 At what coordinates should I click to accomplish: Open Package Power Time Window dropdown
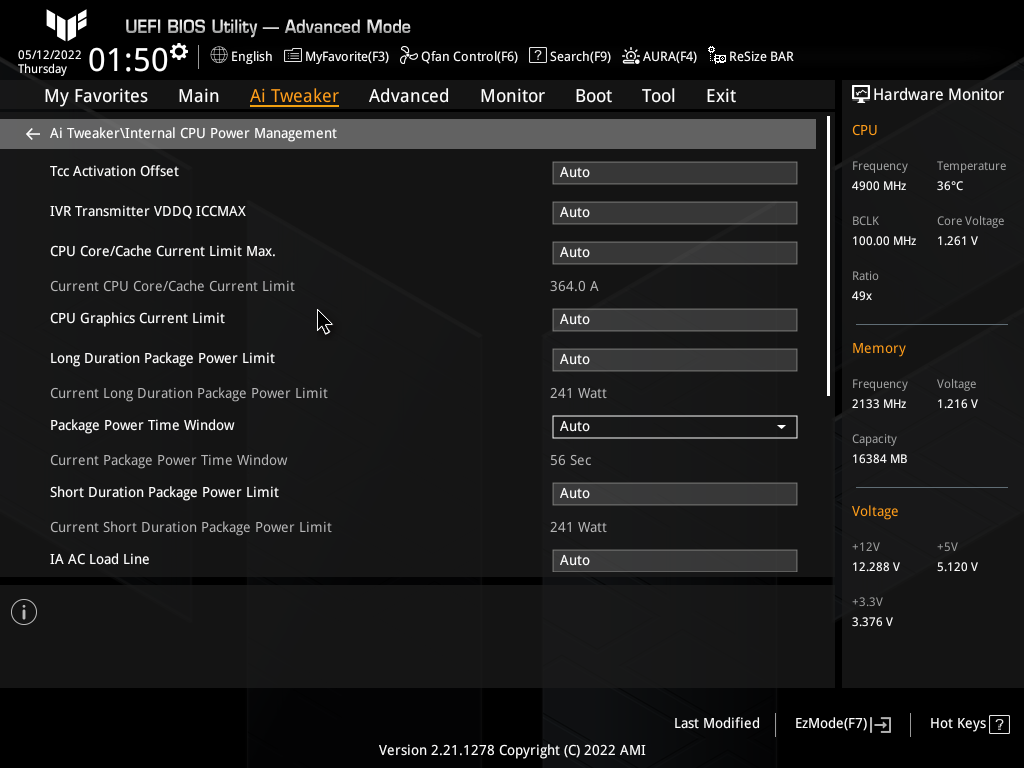point(675,426)
